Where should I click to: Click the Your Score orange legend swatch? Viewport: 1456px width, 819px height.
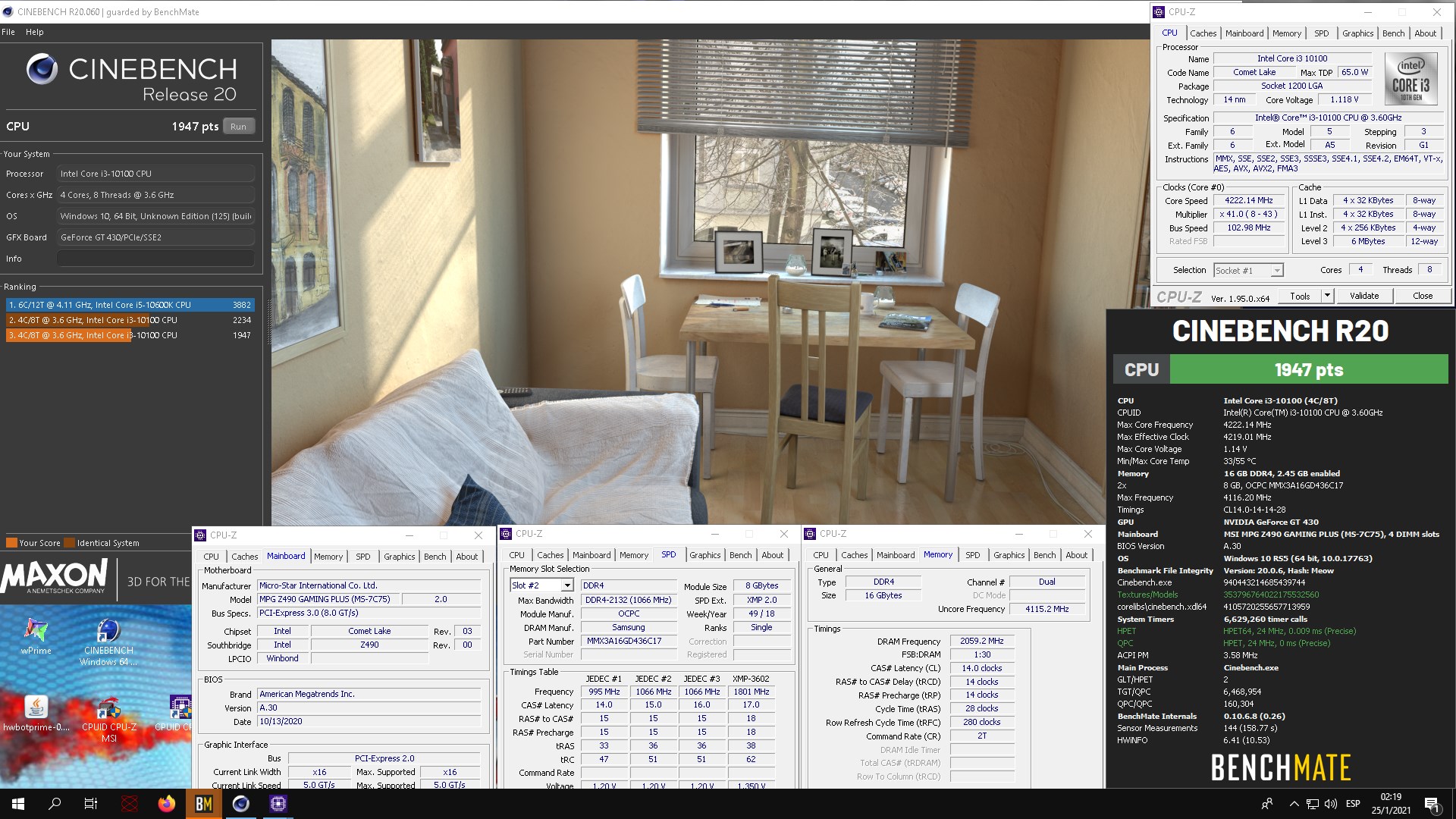click(x=11, y=543)
